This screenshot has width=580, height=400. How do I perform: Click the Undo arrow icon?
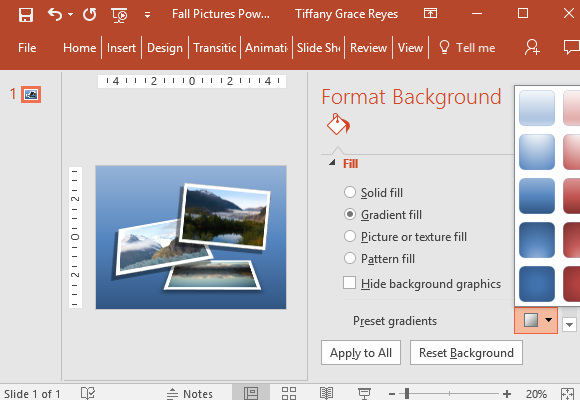(55, 14)
